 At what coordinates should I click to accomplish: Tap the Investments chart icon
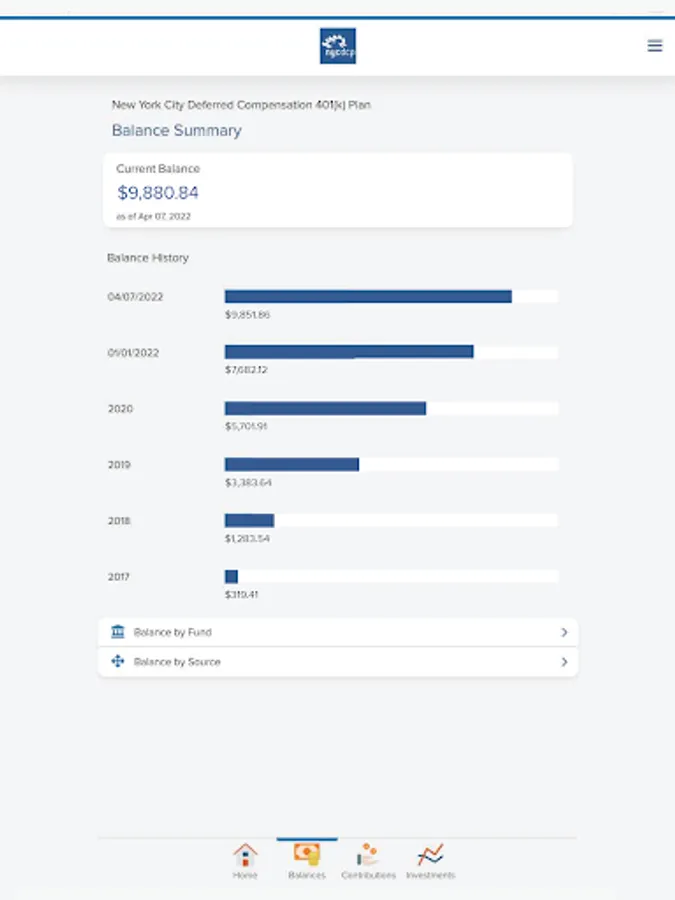pos(430,856)
